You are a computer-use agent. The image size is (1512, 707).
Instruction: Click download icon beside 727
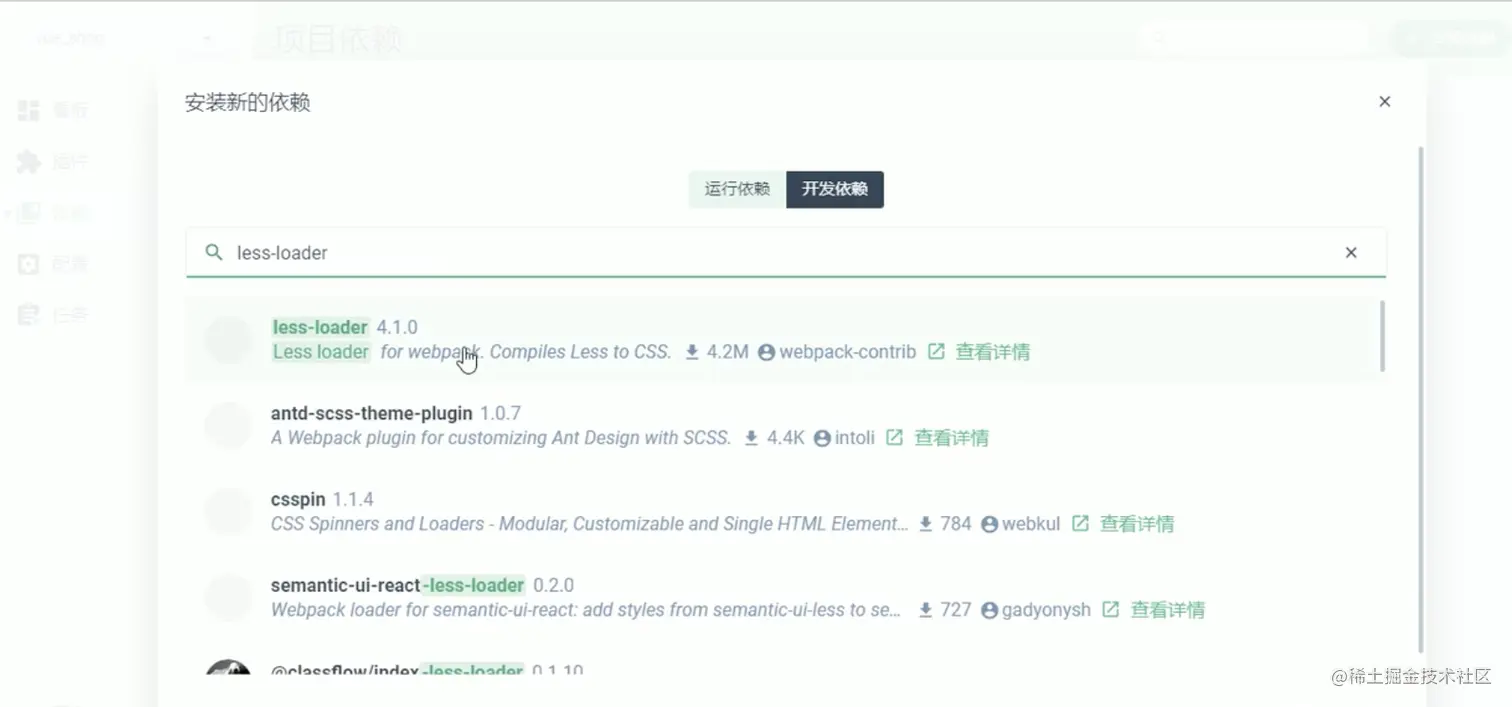tap(925, 610)
